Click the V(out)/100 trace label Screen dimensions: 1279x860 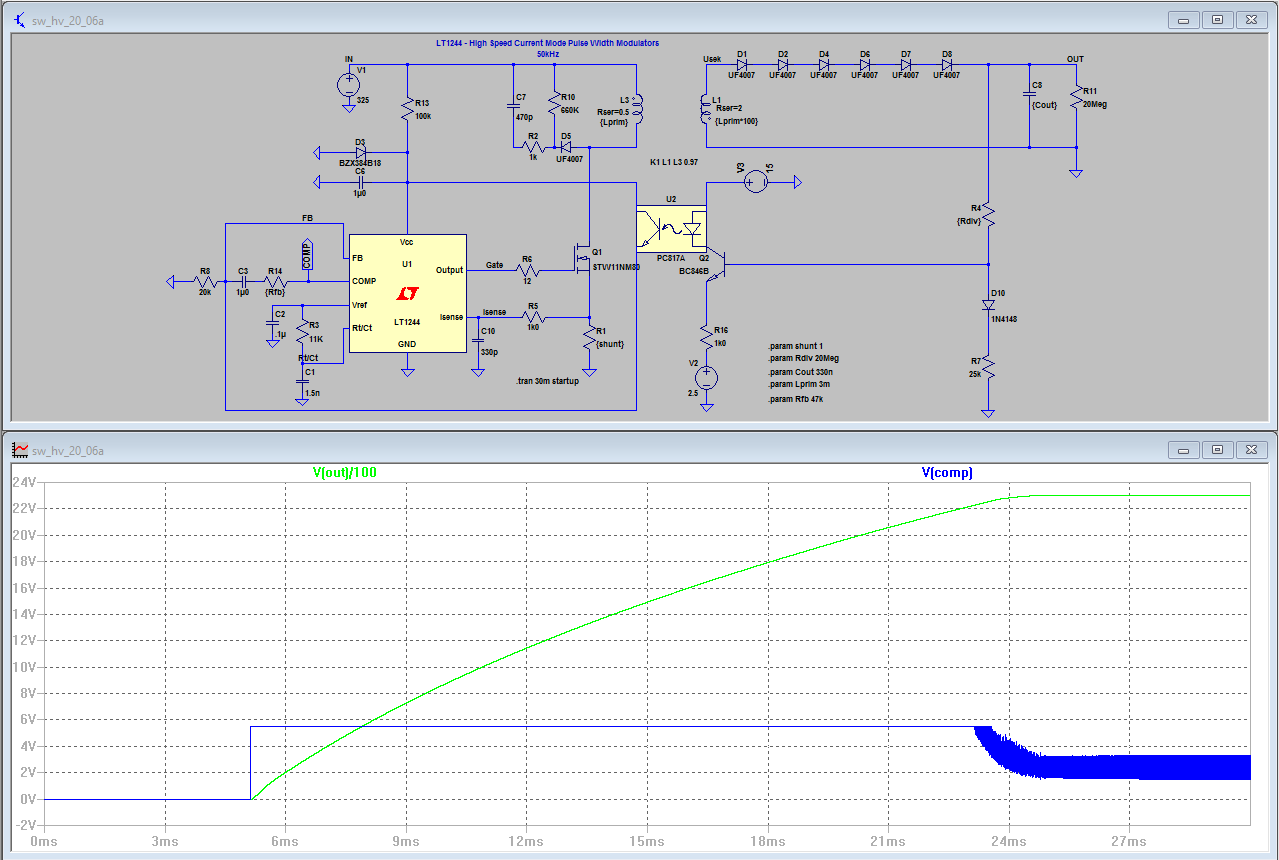(x=345, y=472)
